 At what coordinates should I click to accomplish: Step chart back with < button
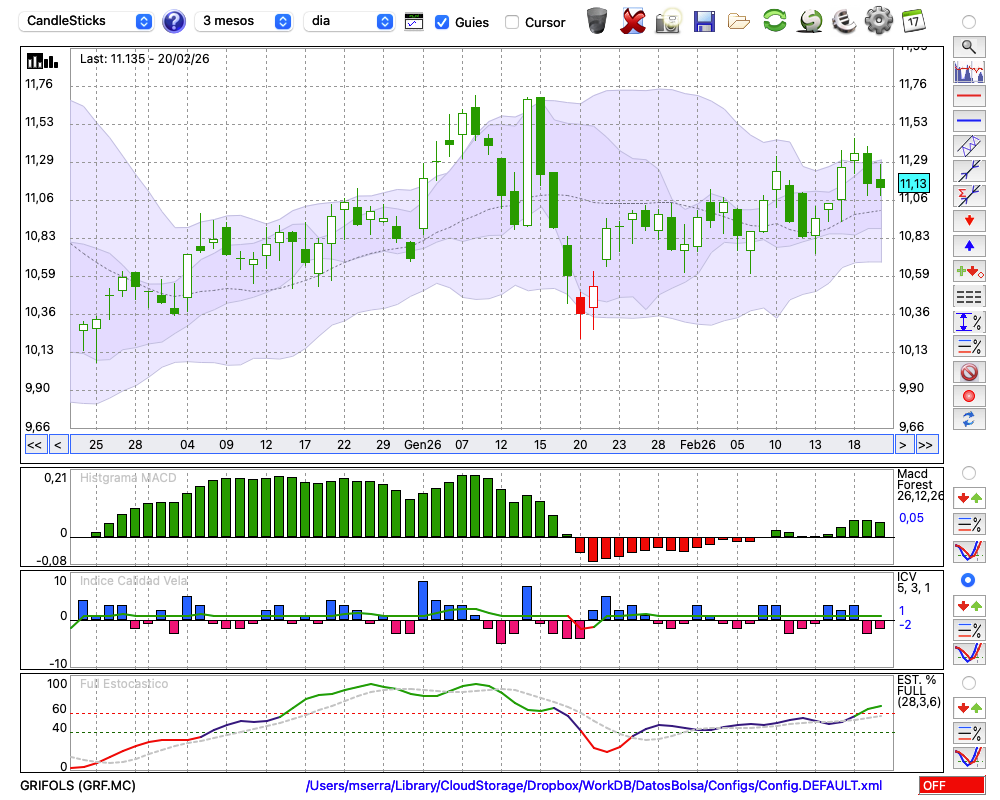[x=57, y=445]
